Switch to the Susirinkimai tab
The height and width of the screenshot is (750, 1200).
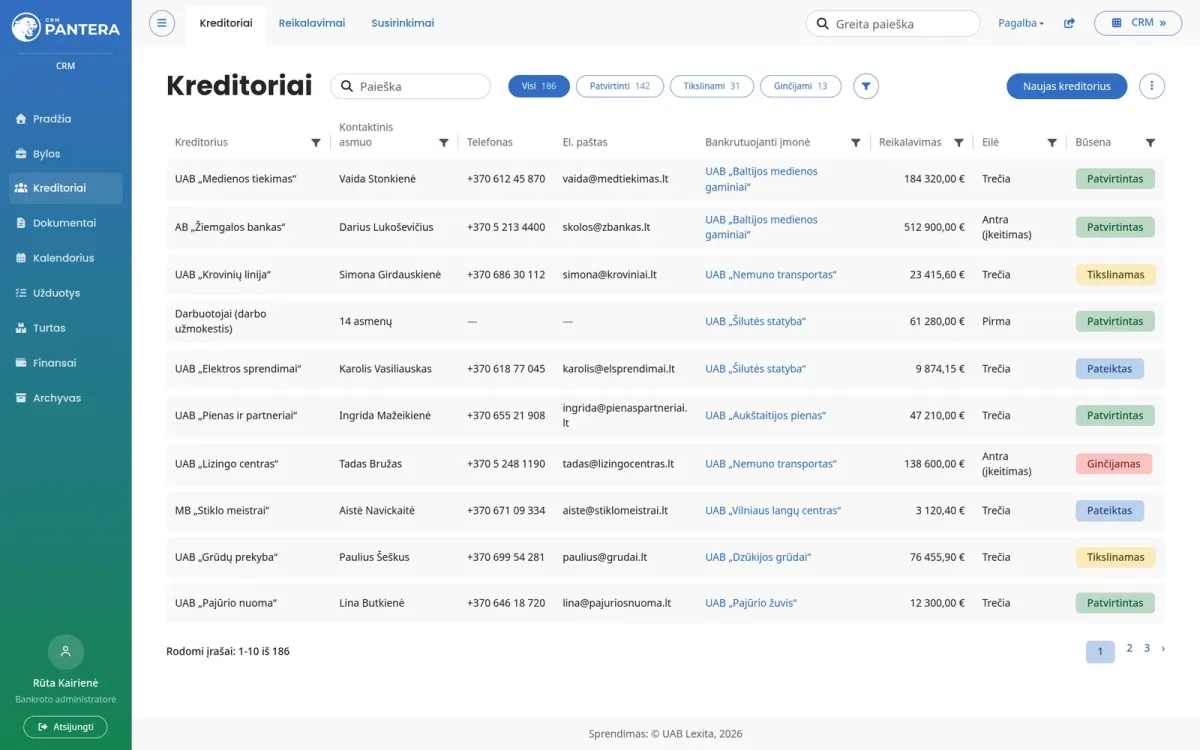click(x=403, y=23)
